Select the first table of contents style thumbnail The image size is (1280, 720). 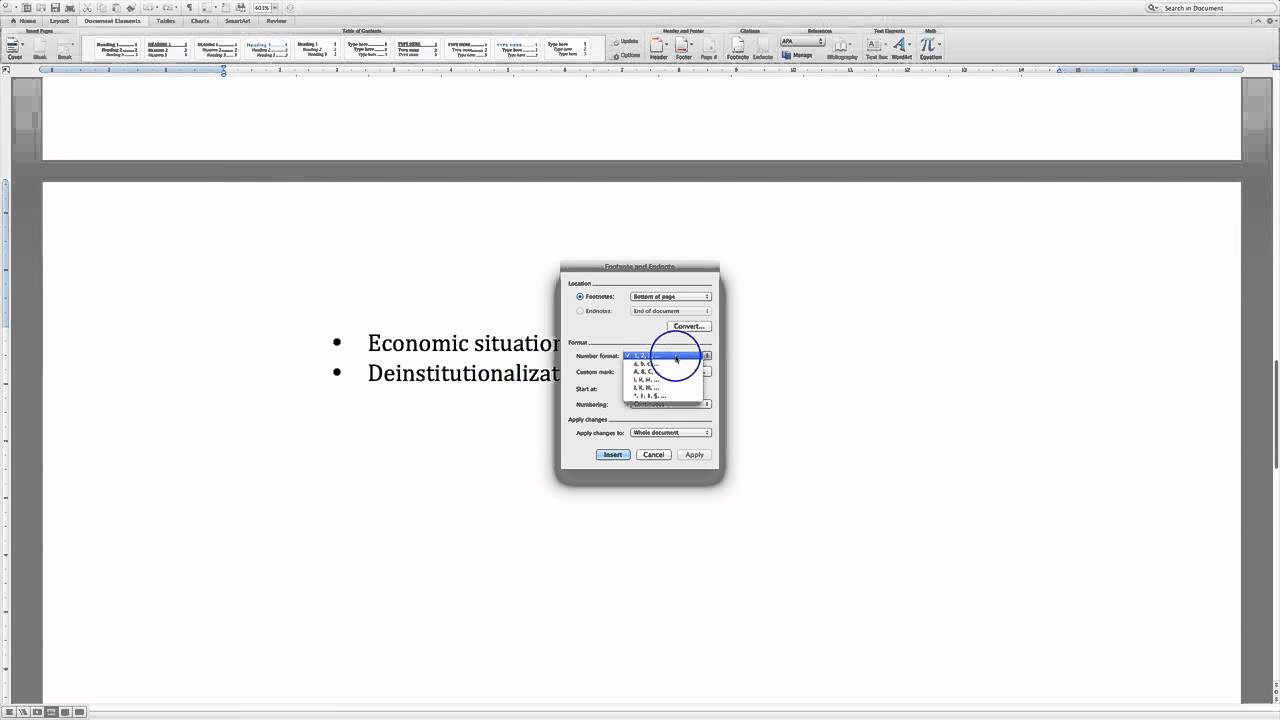(117, 49)
